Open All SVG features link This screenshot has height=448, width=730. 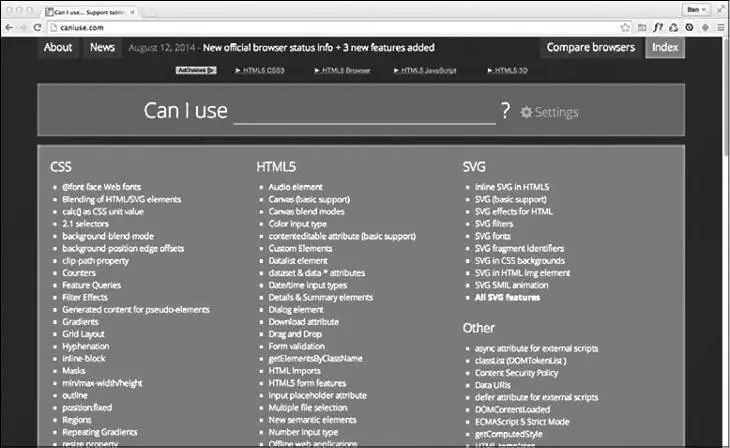(x=507, y=297)
